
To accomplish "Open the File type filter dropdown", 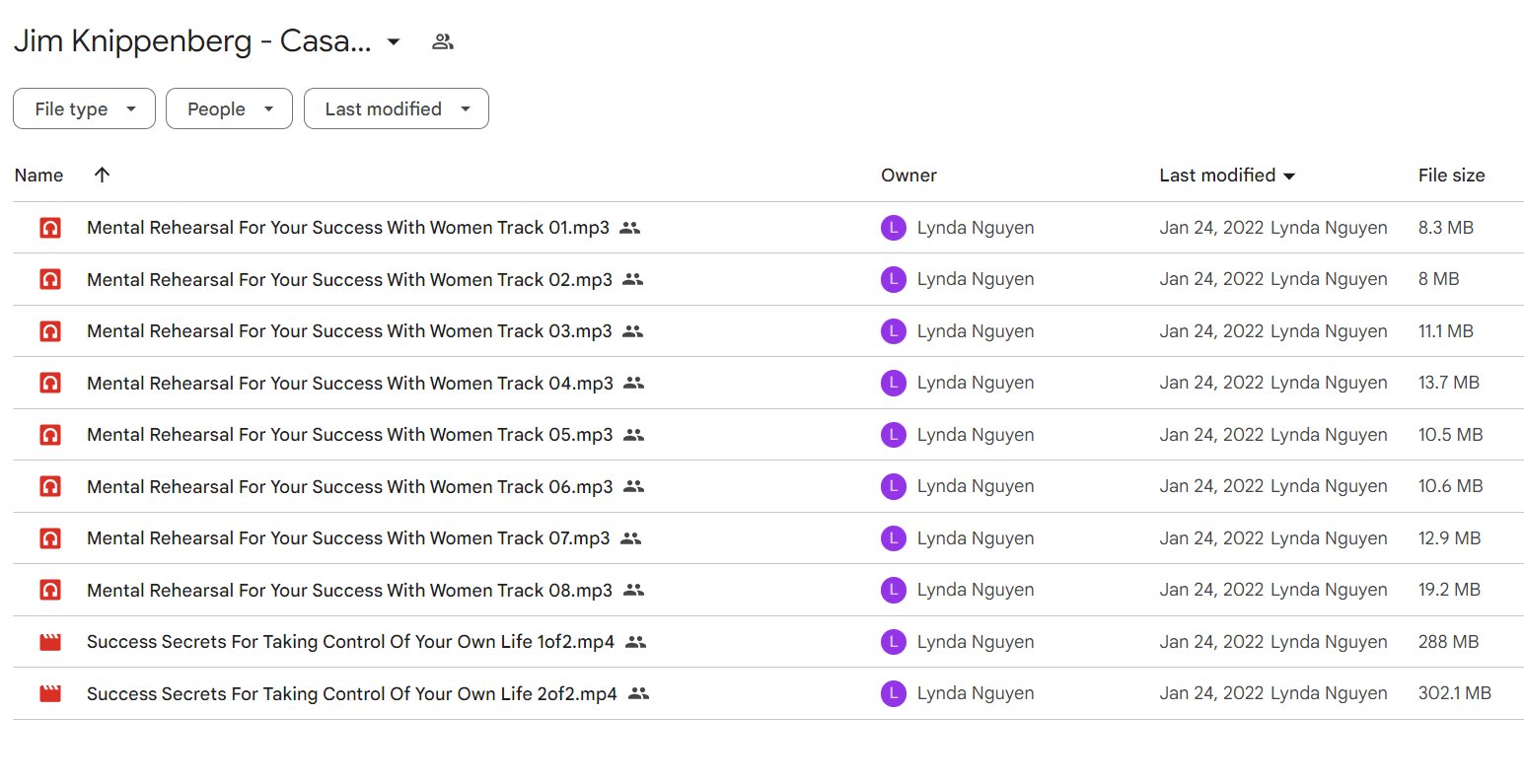I will [x=84, y=108].
